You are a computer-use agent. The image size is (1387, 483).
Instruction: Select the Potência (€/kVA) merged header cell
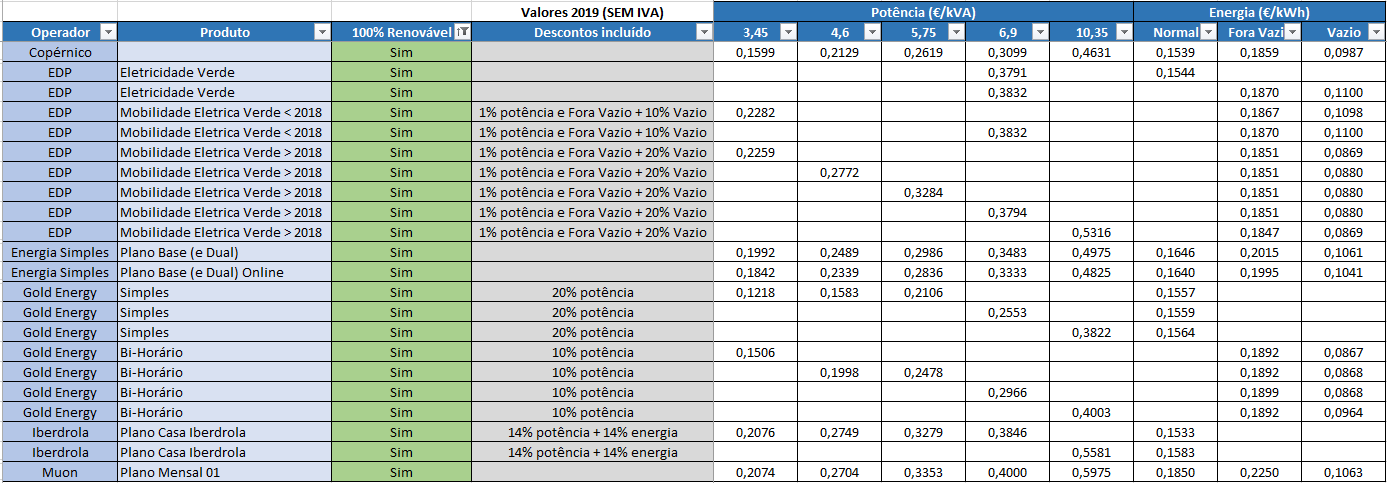click(x=923, y=12)
